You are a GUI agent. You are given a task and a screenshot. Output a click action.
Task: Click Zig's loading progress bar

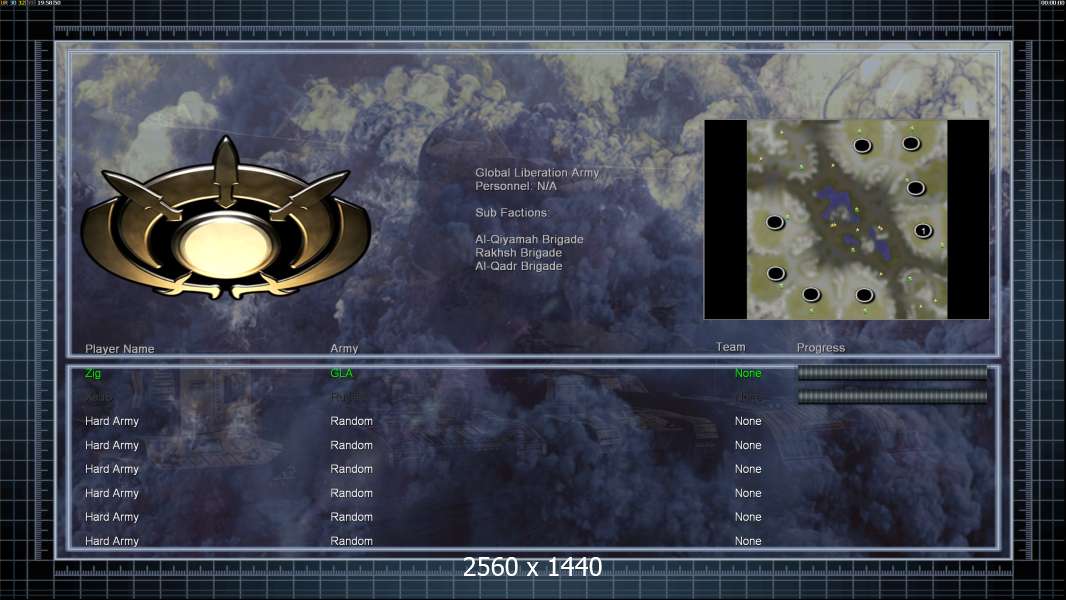tap(892, 372)
